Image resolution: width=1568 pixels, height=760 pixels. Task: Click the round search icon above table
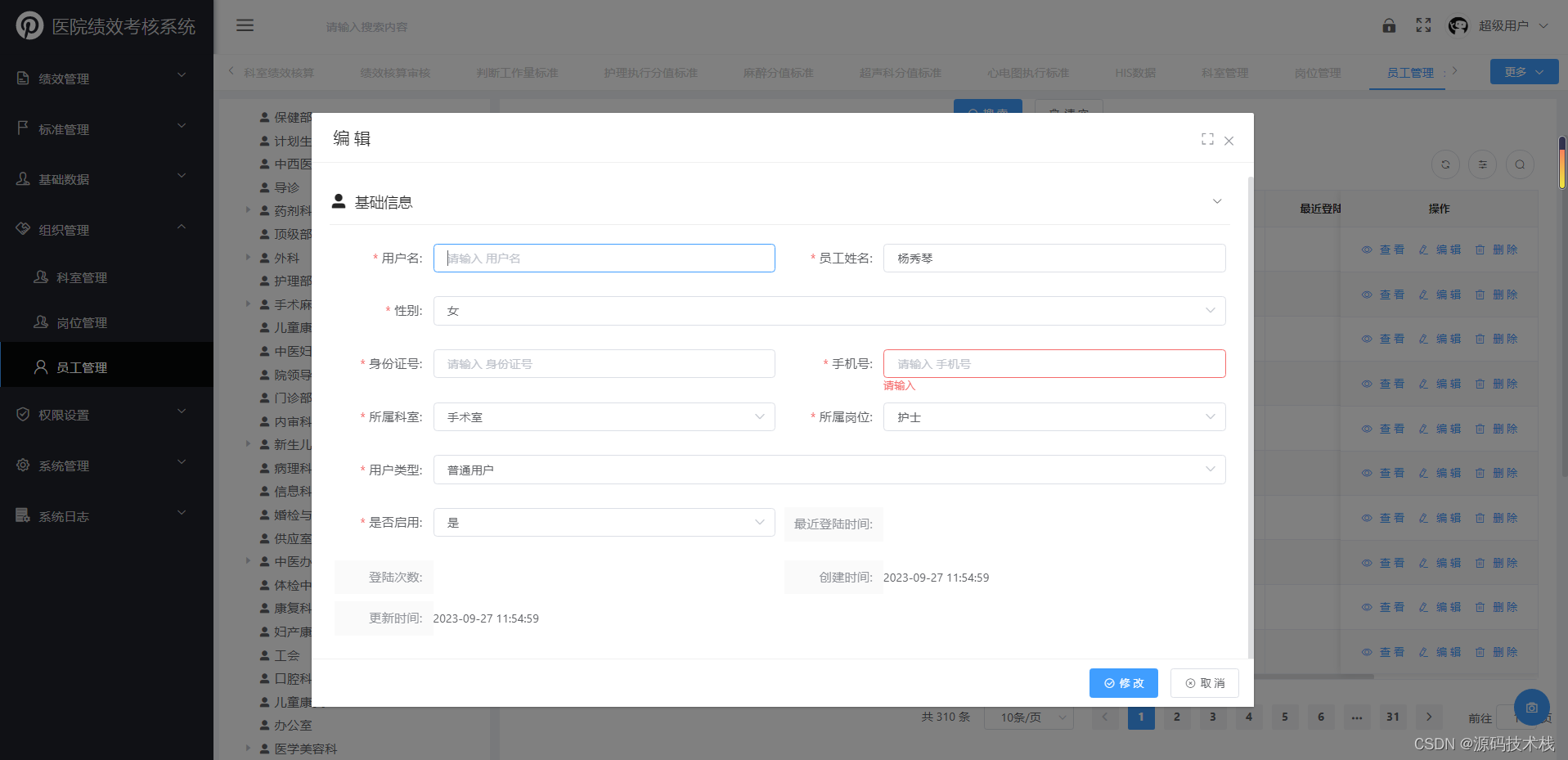(x=1520, y=164)
